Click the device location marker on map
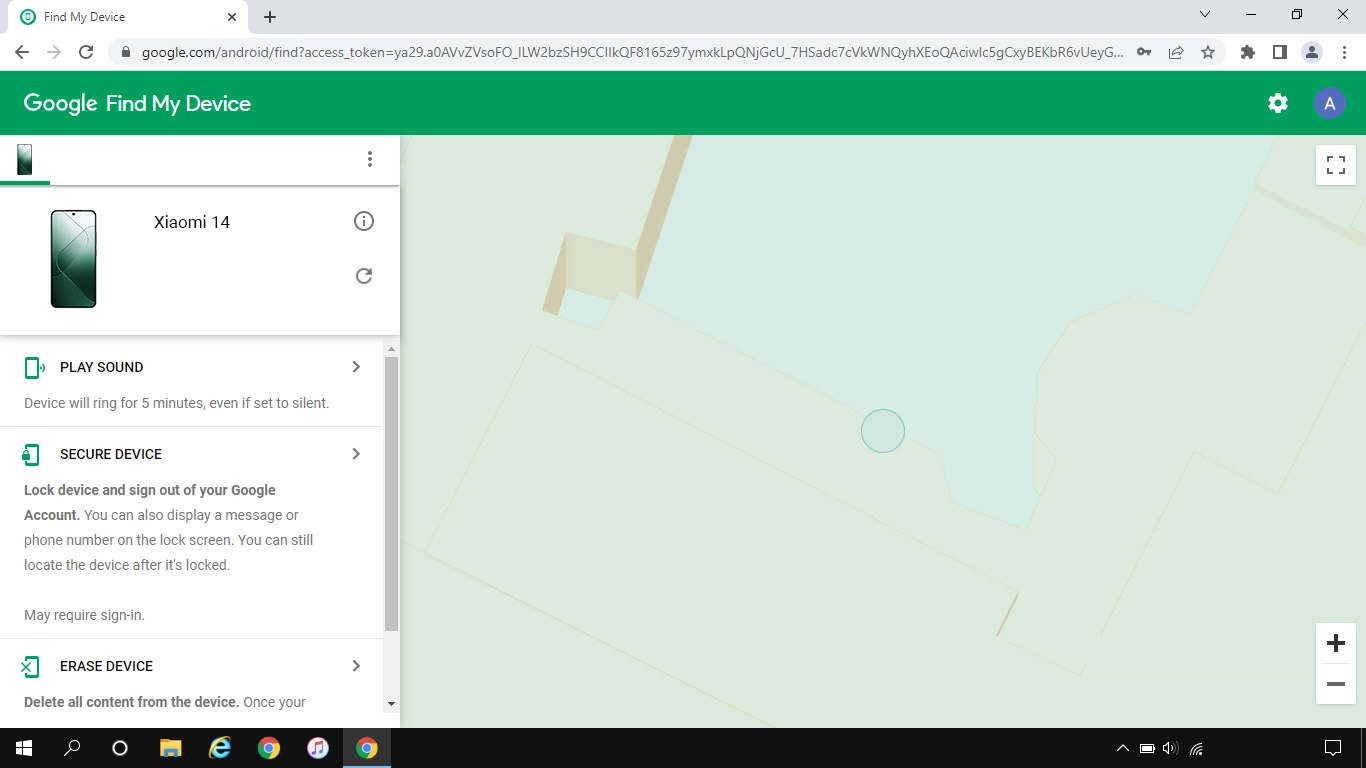This screenshot has height=768, width=1366. pos(883,431)
